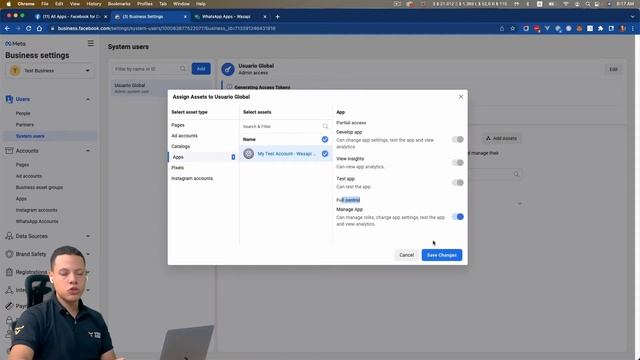Click extensions puzzle icon in toolbar
Screen dimensions: 640x360
pos(600,29)
